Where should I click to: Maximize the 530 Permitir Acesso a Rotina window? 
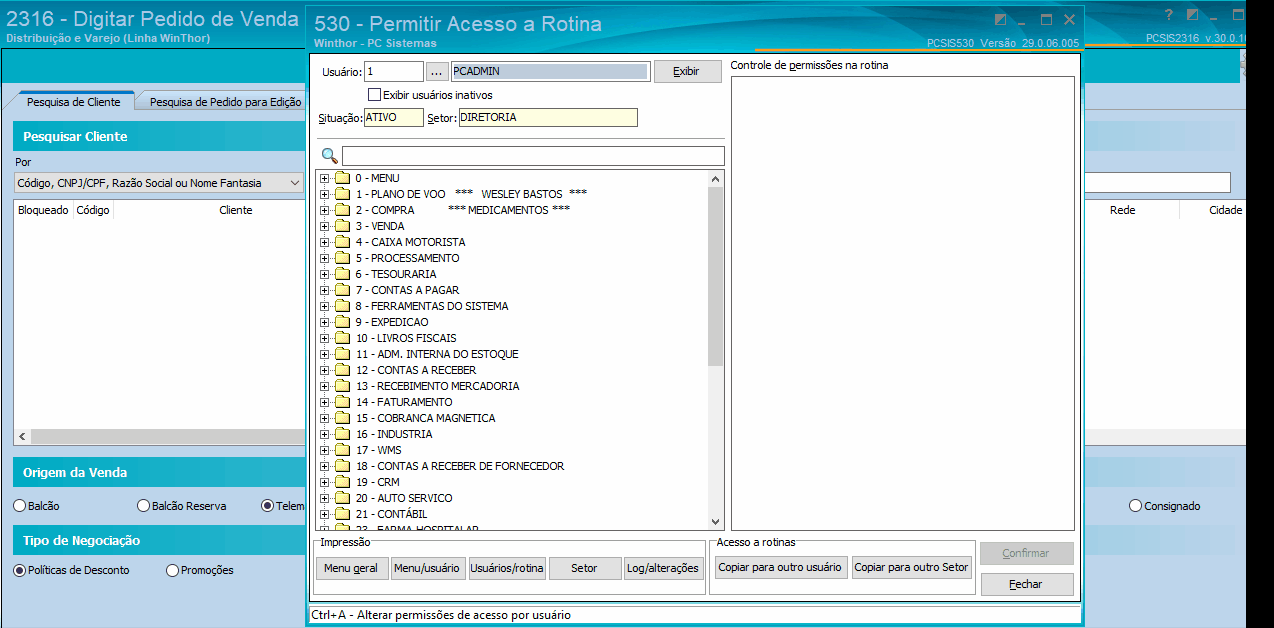[x=1047, y=19]
